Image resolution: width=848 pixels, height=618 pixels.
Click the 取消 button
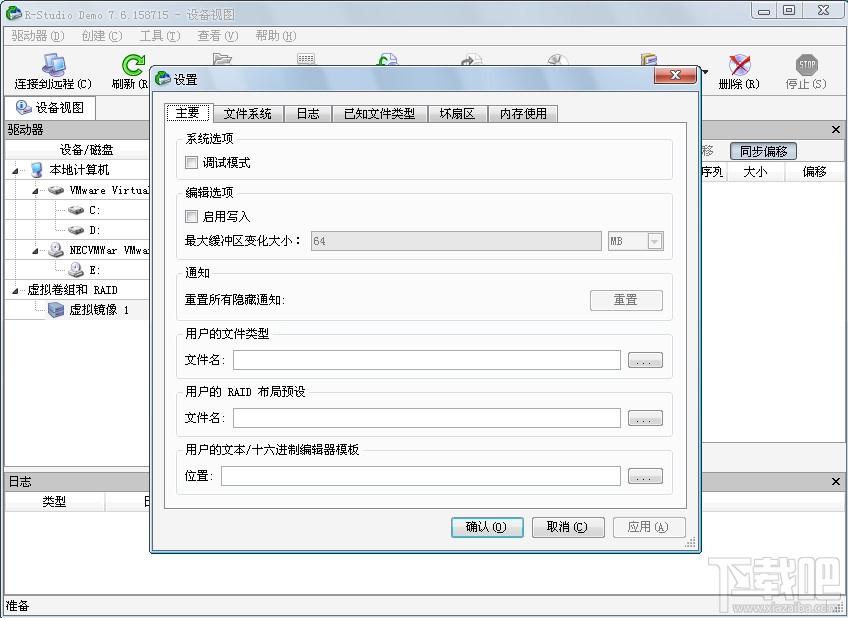pos(567,527)
